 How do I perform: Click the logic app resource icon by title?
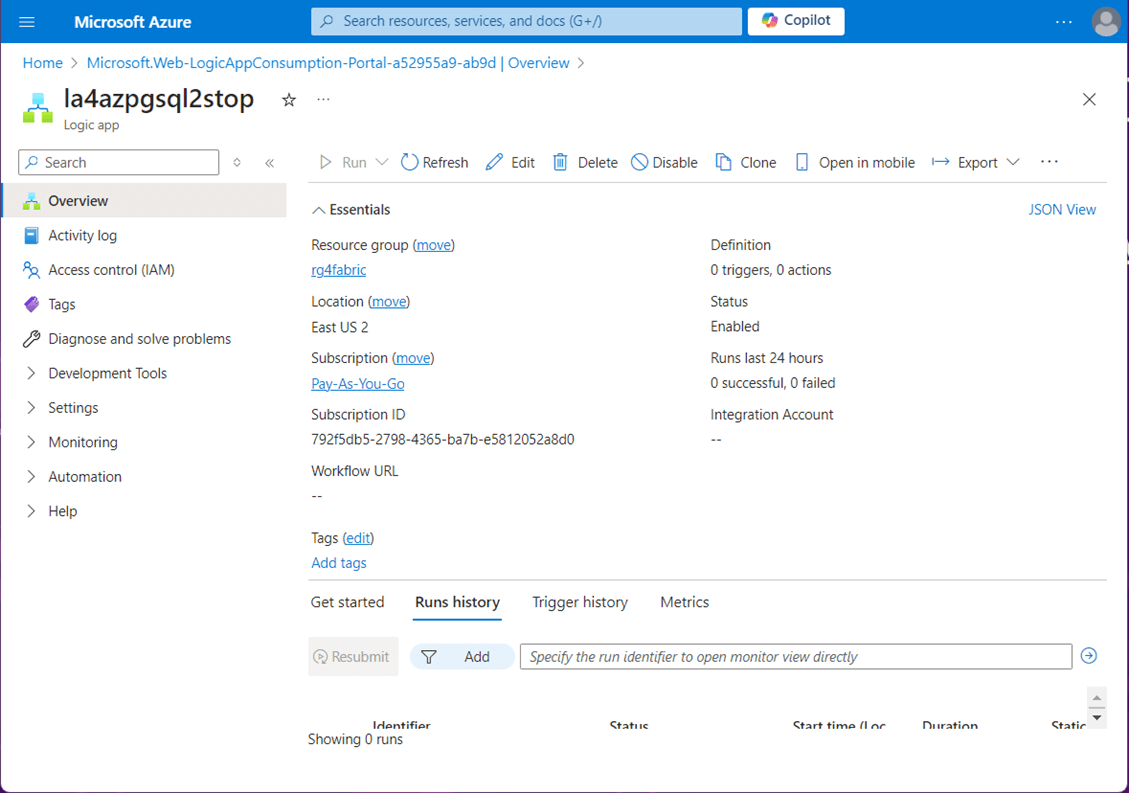pyautogui.click(x=37, y=107)
